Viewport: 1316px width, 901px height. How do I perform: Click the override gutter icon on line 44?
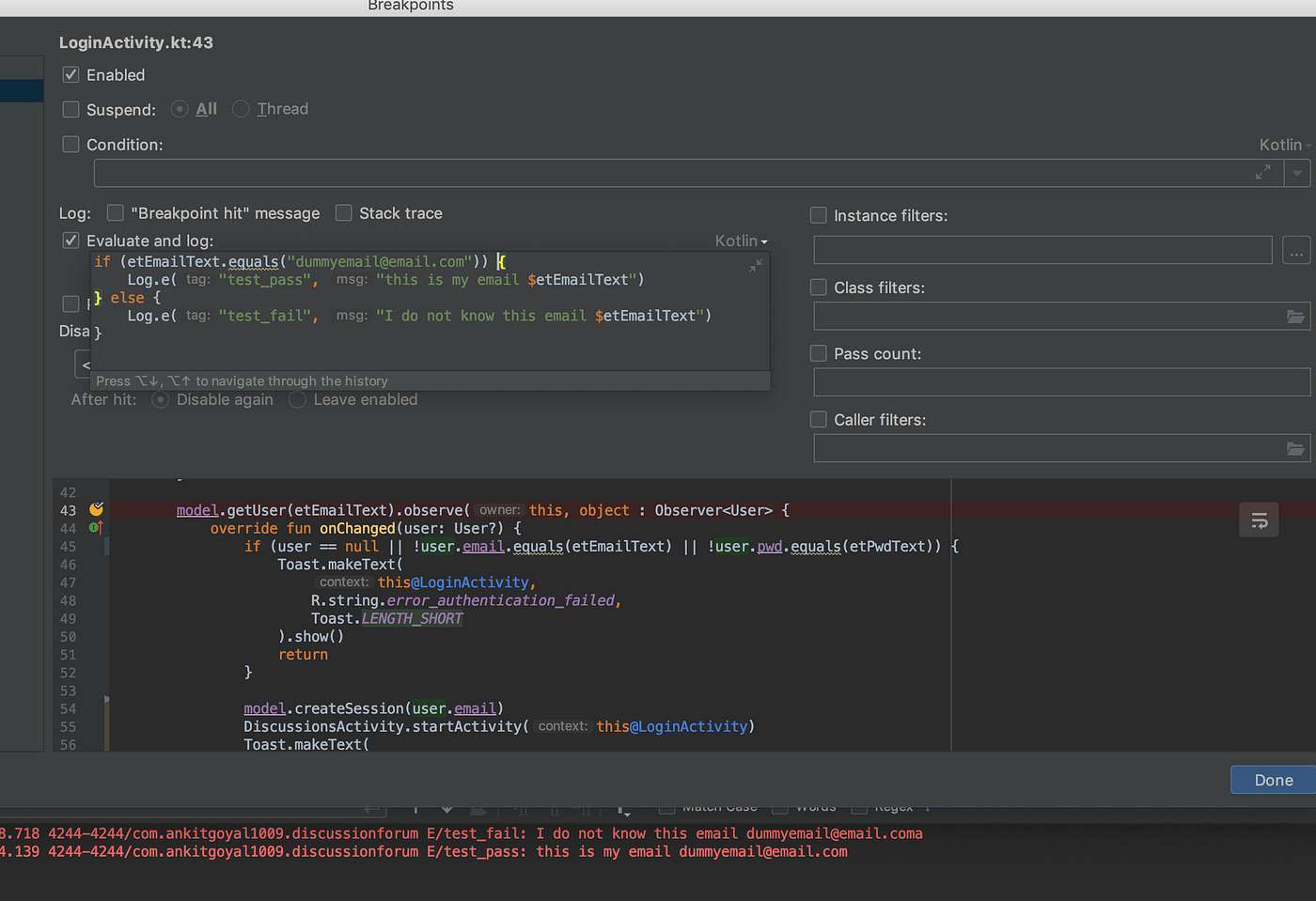[x=95, y=528]
